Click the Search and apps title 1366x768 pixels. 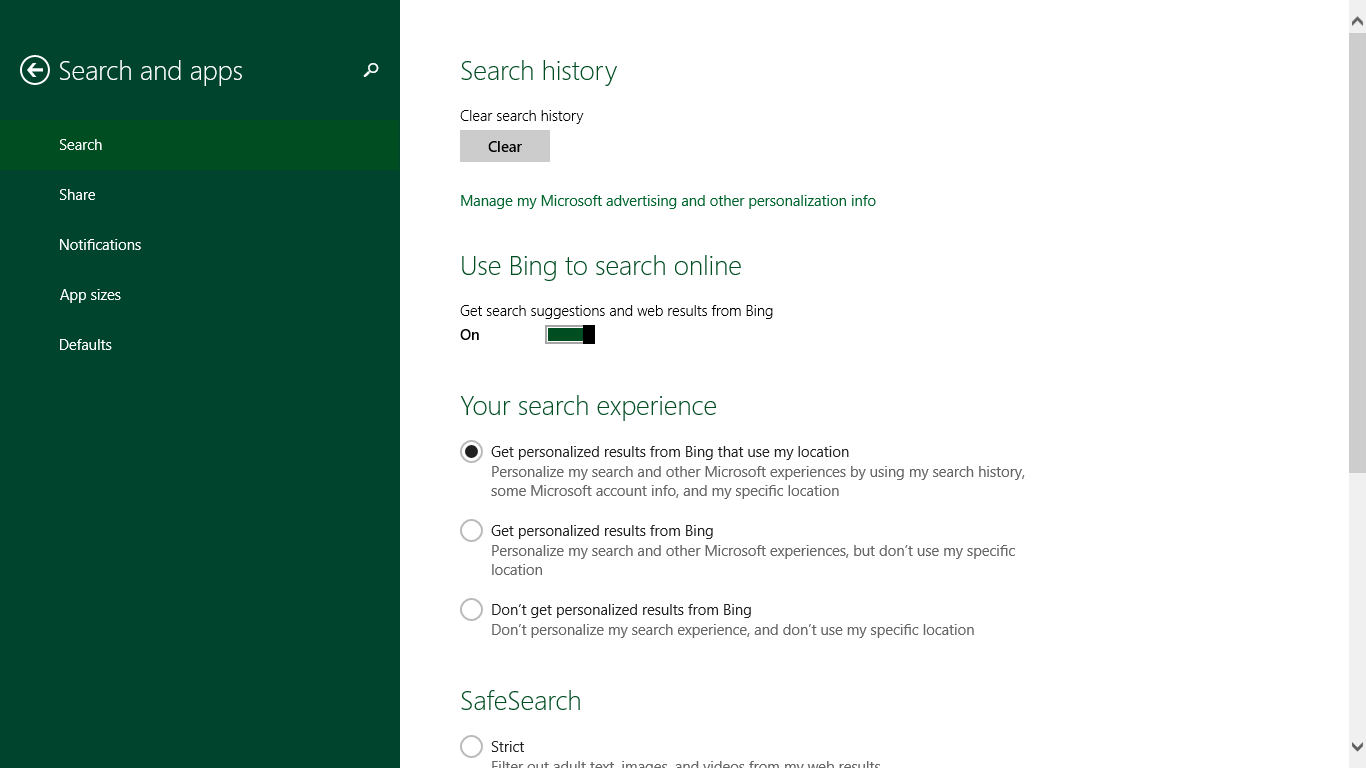pyautogui.click(x=151, y=71)
